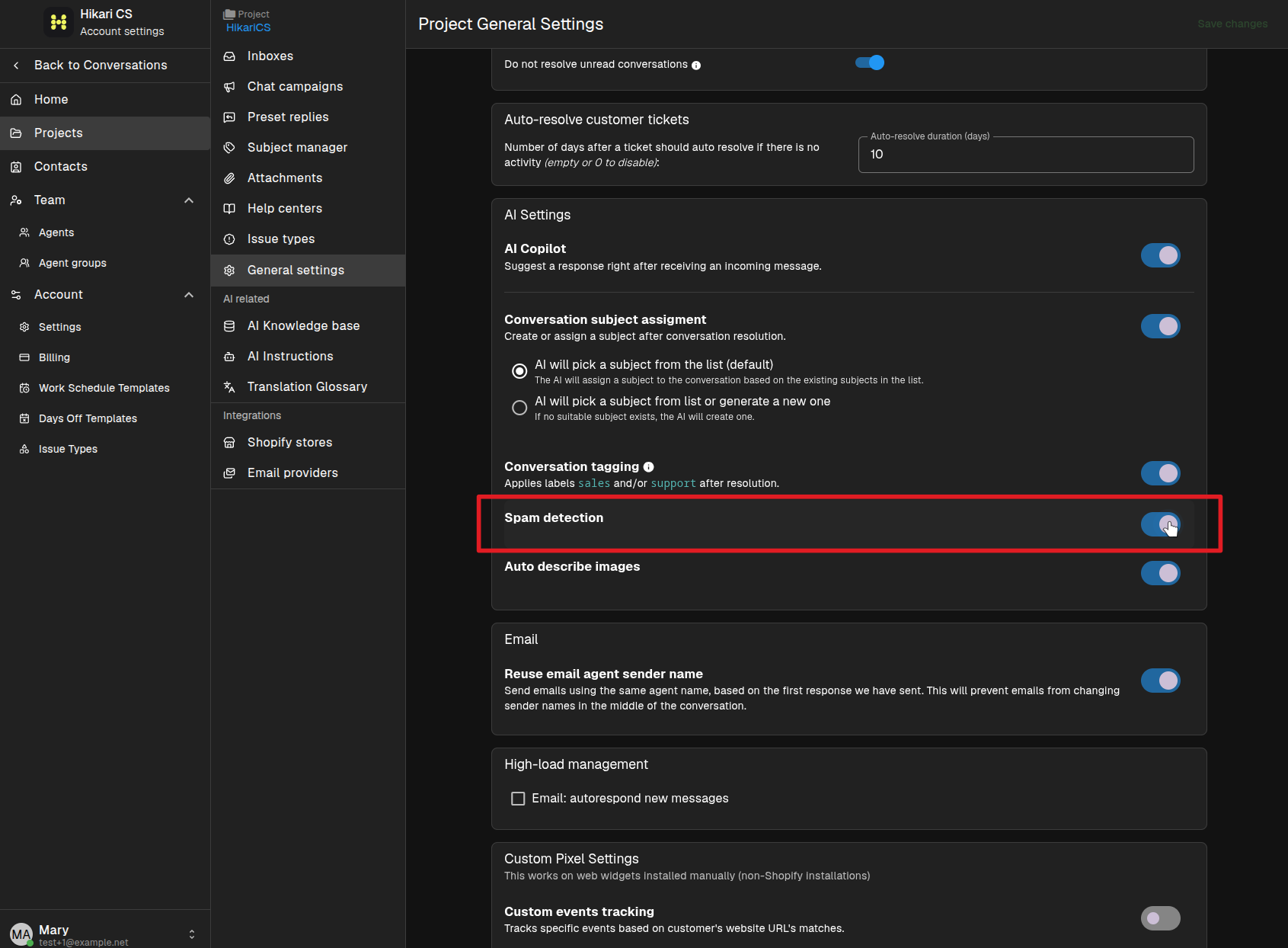Open the Mary user menu chevron
This screenshot has width=1288, height=948.
tap(192, 934)
